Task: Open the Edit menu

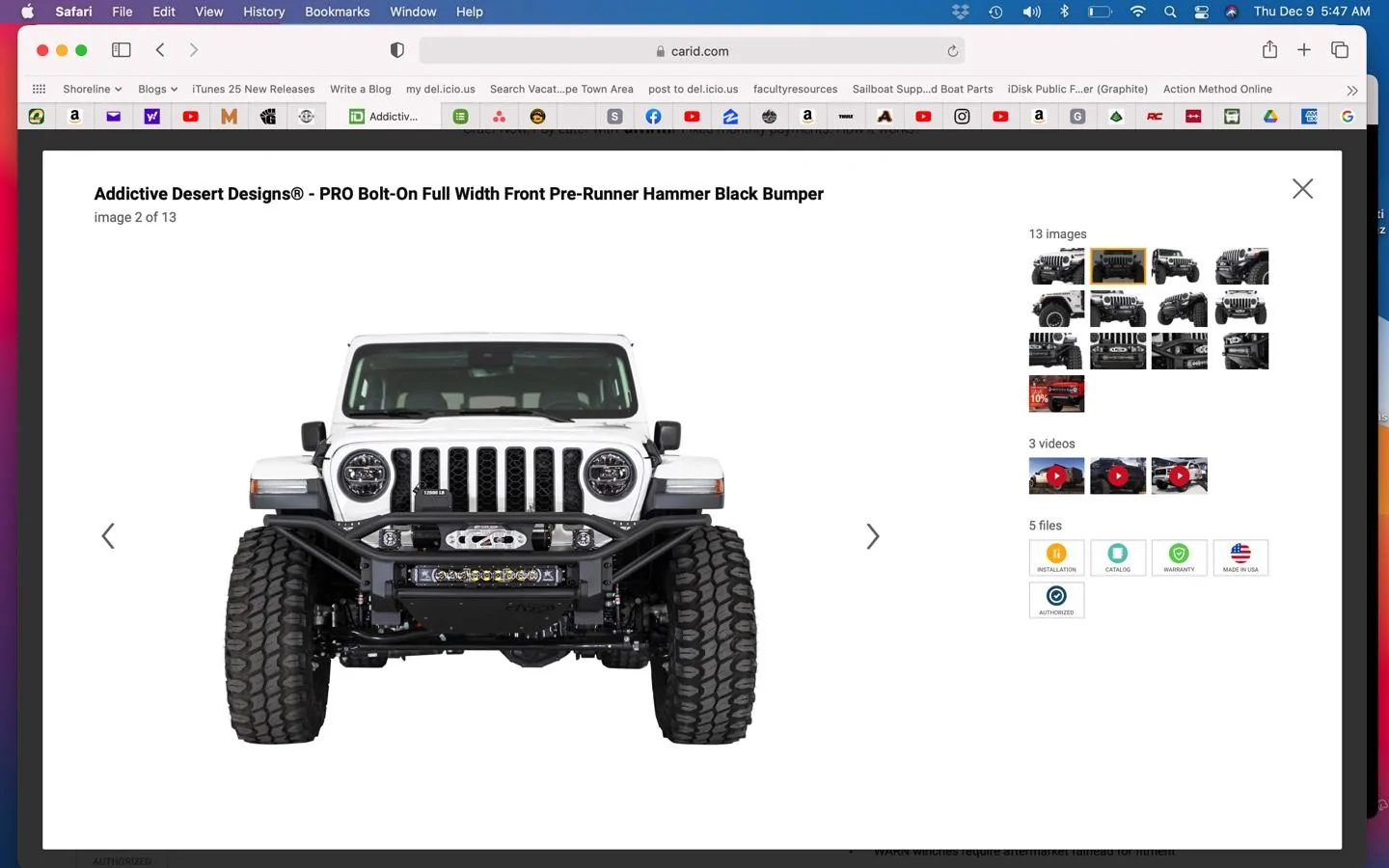Action: click(x=164, y=12)
